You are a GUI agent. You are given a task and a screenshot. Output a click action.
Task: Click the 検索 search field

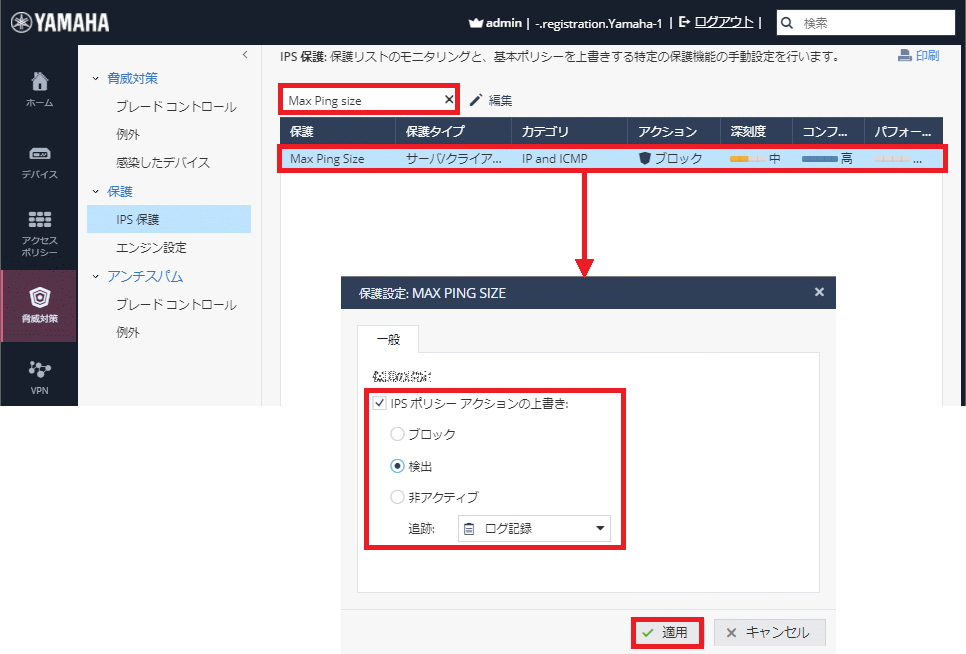[x=870, y=22]
